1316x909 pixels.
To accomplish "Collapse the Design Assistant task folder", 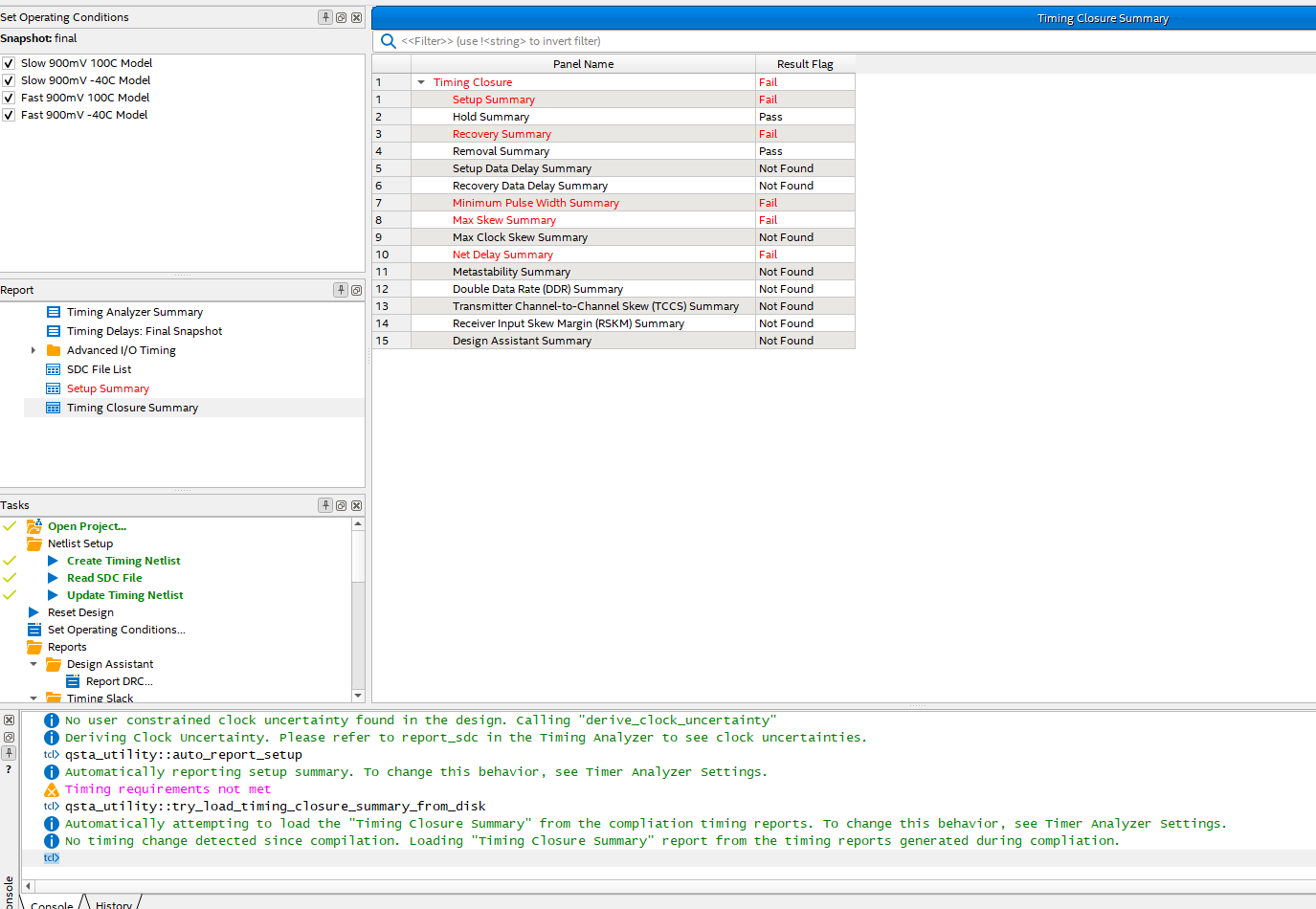I will tap(33, 664).
